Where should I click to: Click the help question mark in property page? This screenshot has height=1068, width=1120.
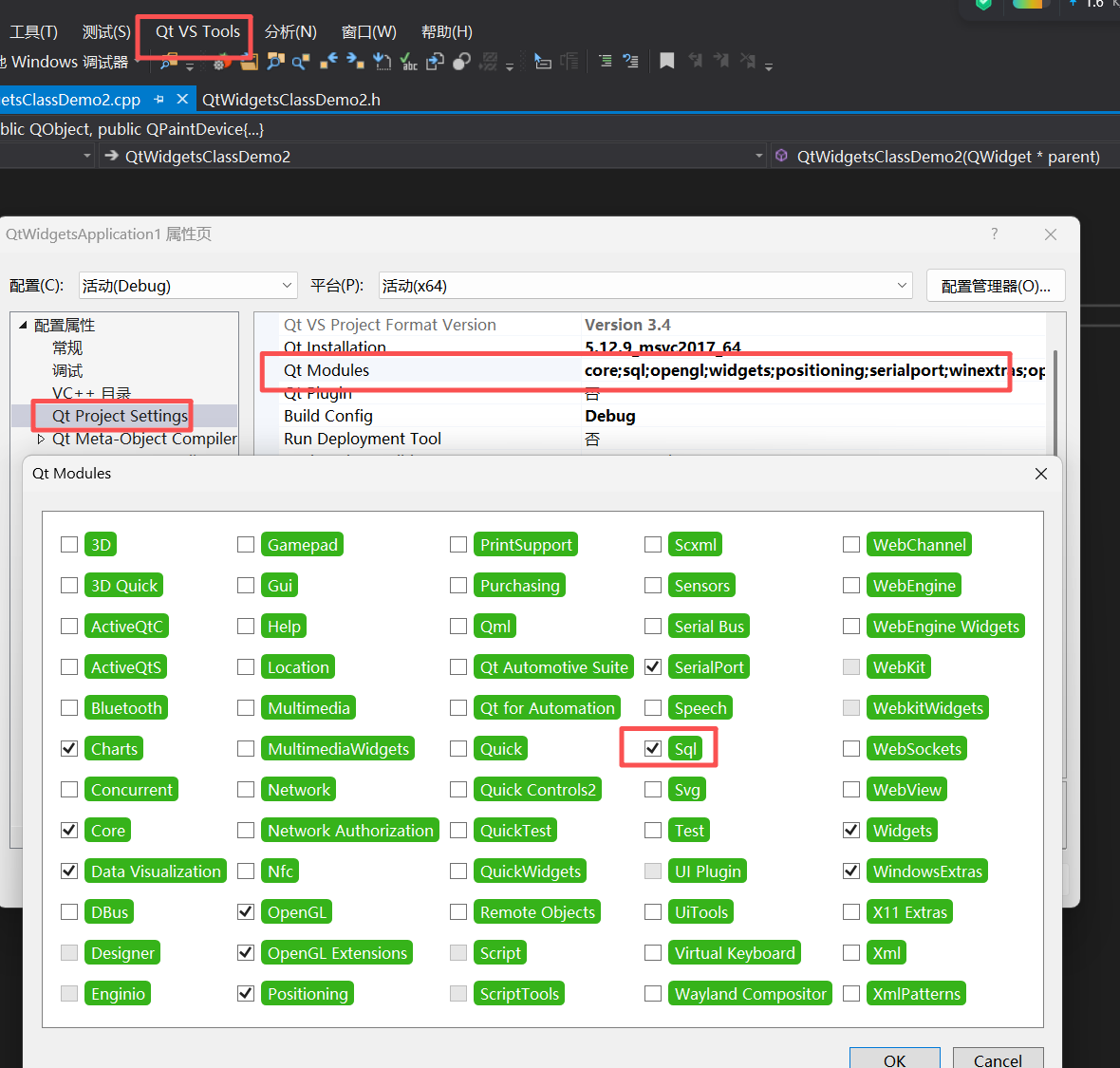tap(995, 234)
